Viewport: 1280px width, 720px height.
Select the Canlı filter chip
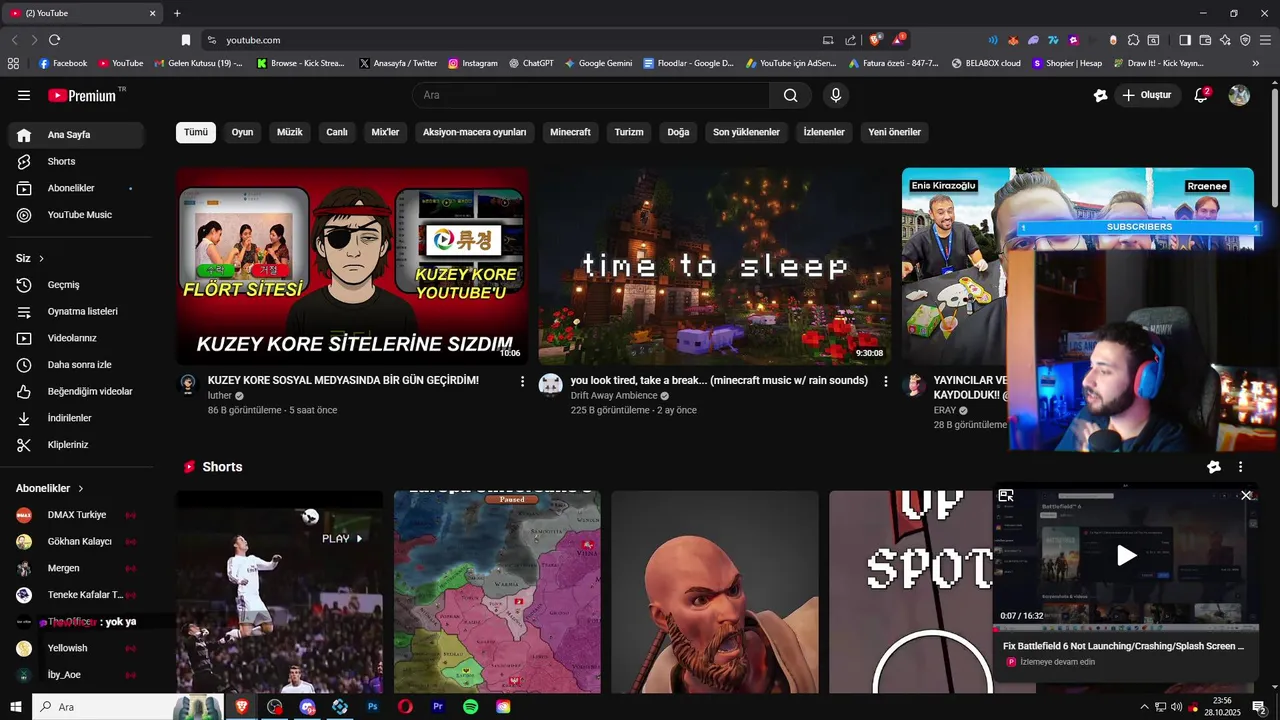point(337,132)
